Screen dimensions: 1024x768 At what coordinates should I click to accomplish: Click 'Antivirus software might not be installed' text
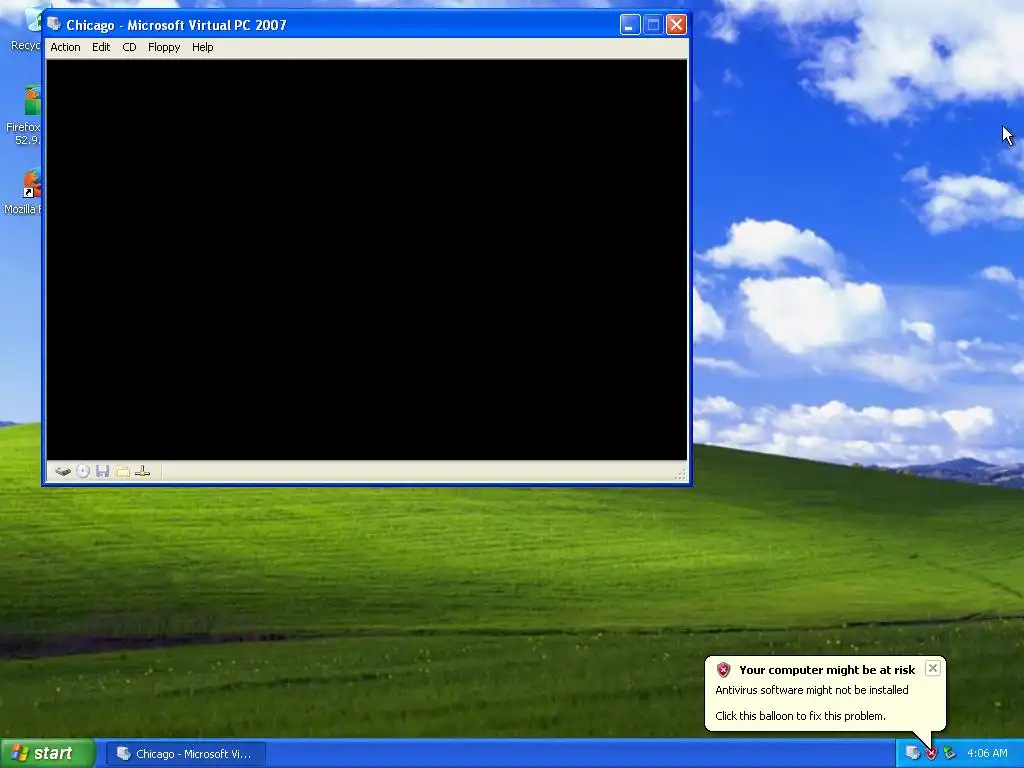click(812, 690)
